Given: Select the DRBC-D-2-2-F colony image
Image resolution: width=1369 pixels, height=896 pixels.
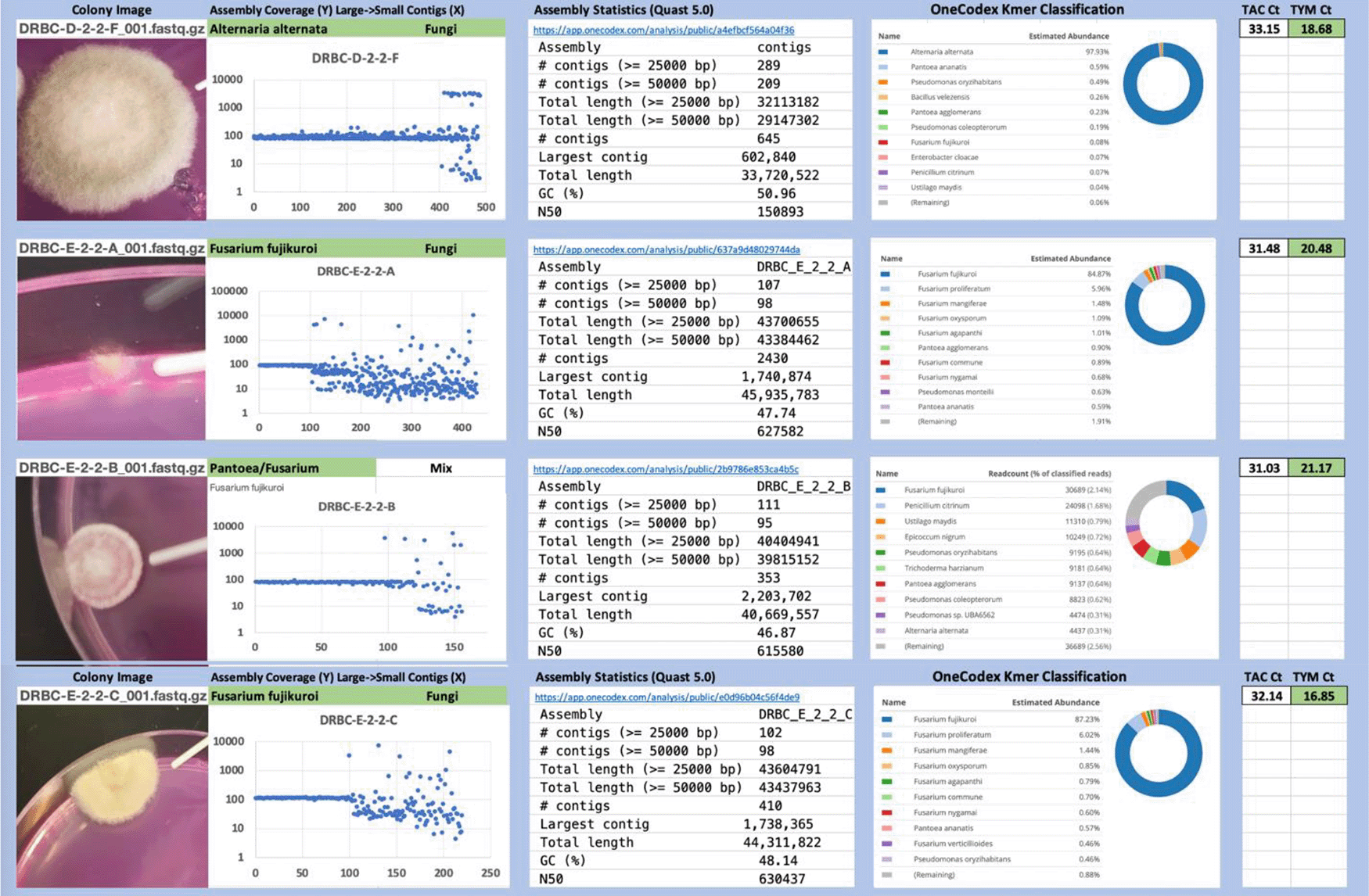Looking at the screenshot, I should 111,129.
